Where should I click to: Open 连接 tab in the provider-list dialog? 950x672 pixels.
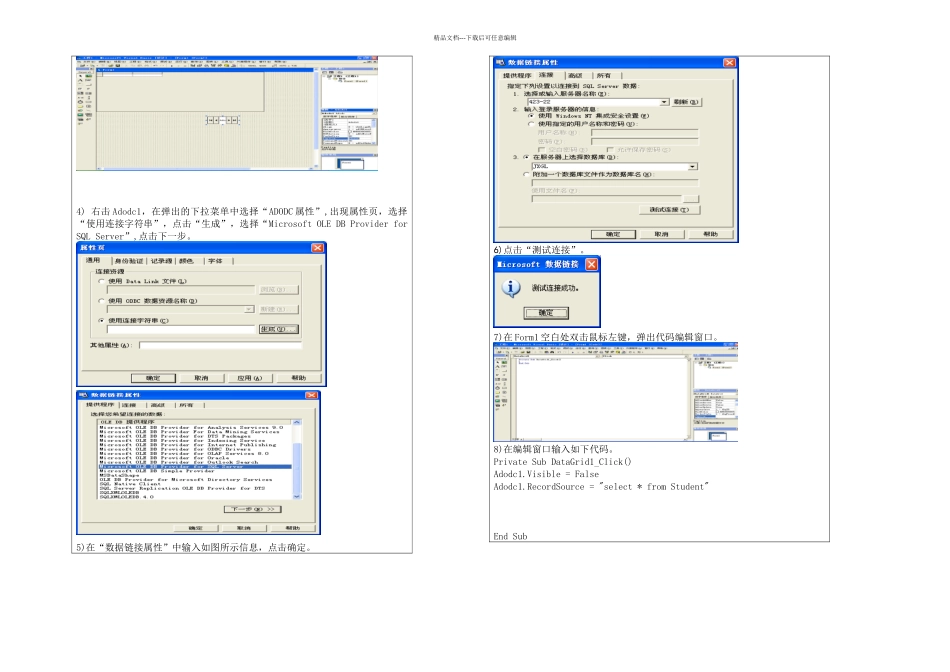click(x=131, y=405)
